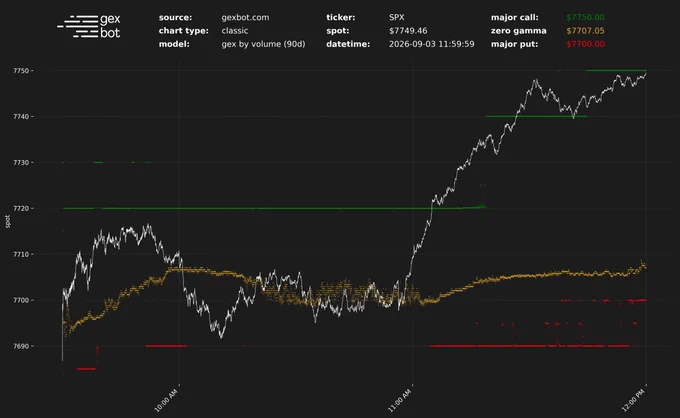Click the 'ticker:' label
Viewport: 680px width, 418px height.
point(340,17)
